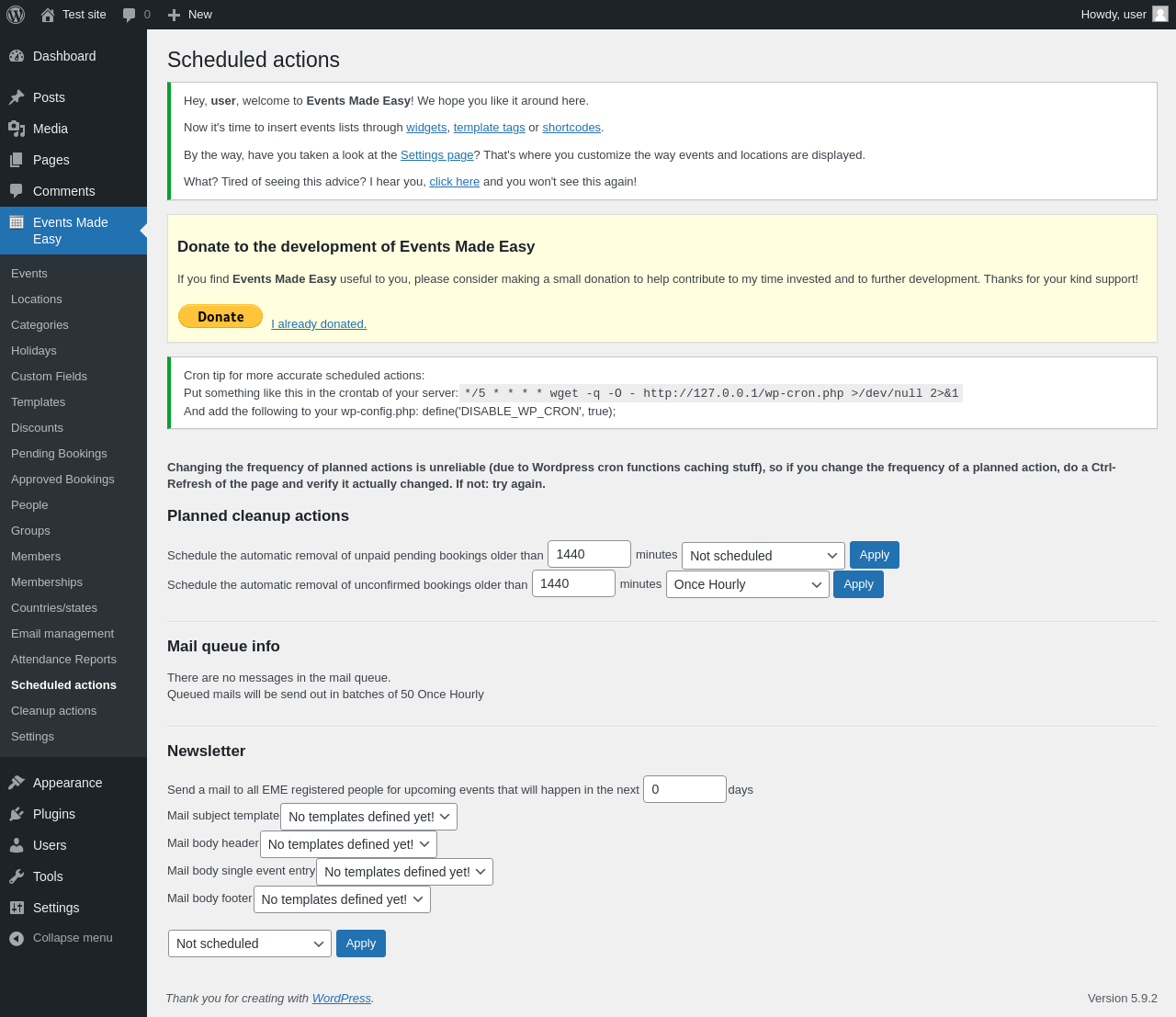1176x1017 pixels.
Task: Open WordPress link in footer
Action: pyautogui.click(x=342, y=999)
